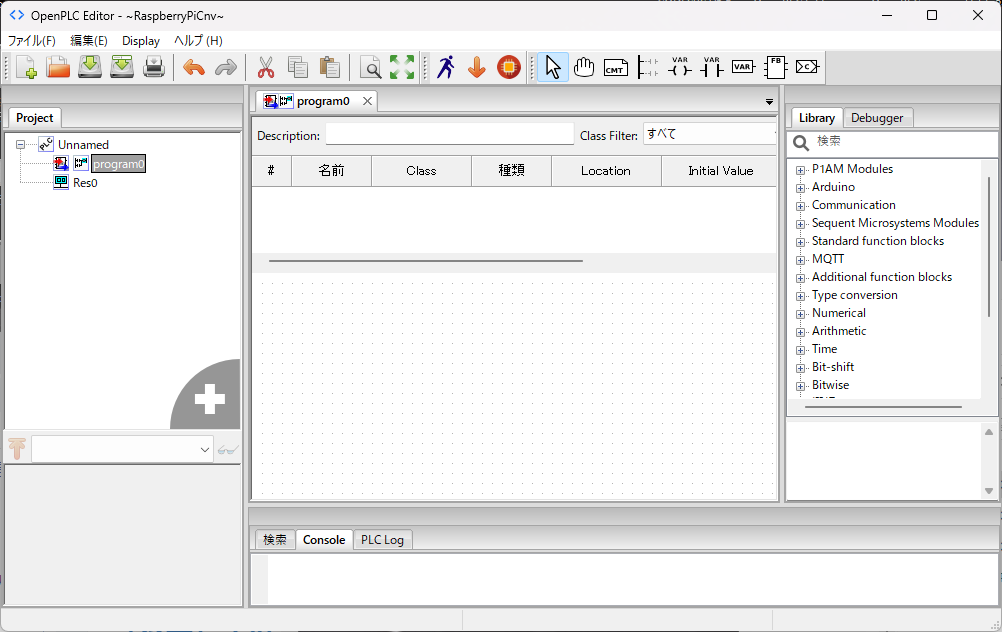The image size is (1002, 632).
Task: Insert a power rail tool
Action: [647, 67]
